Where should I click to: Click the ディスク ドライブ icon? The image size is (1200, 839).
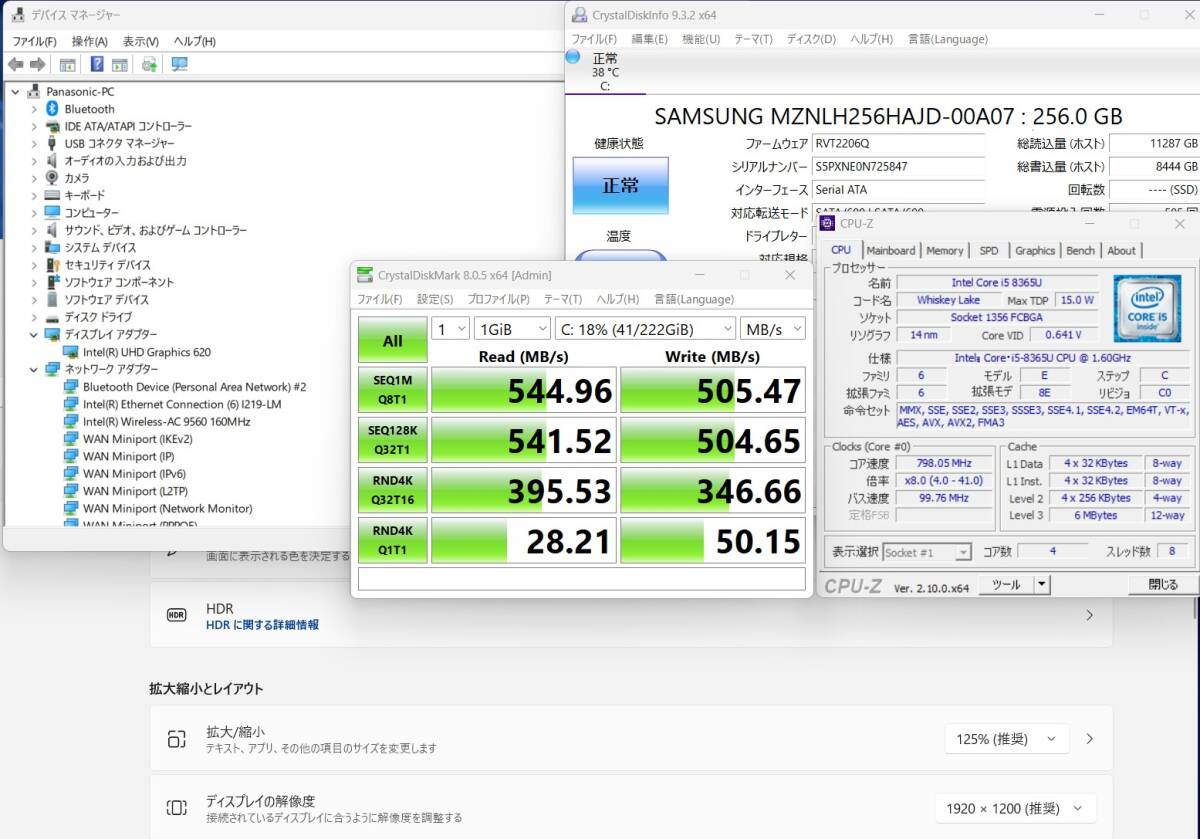point(52,317)
